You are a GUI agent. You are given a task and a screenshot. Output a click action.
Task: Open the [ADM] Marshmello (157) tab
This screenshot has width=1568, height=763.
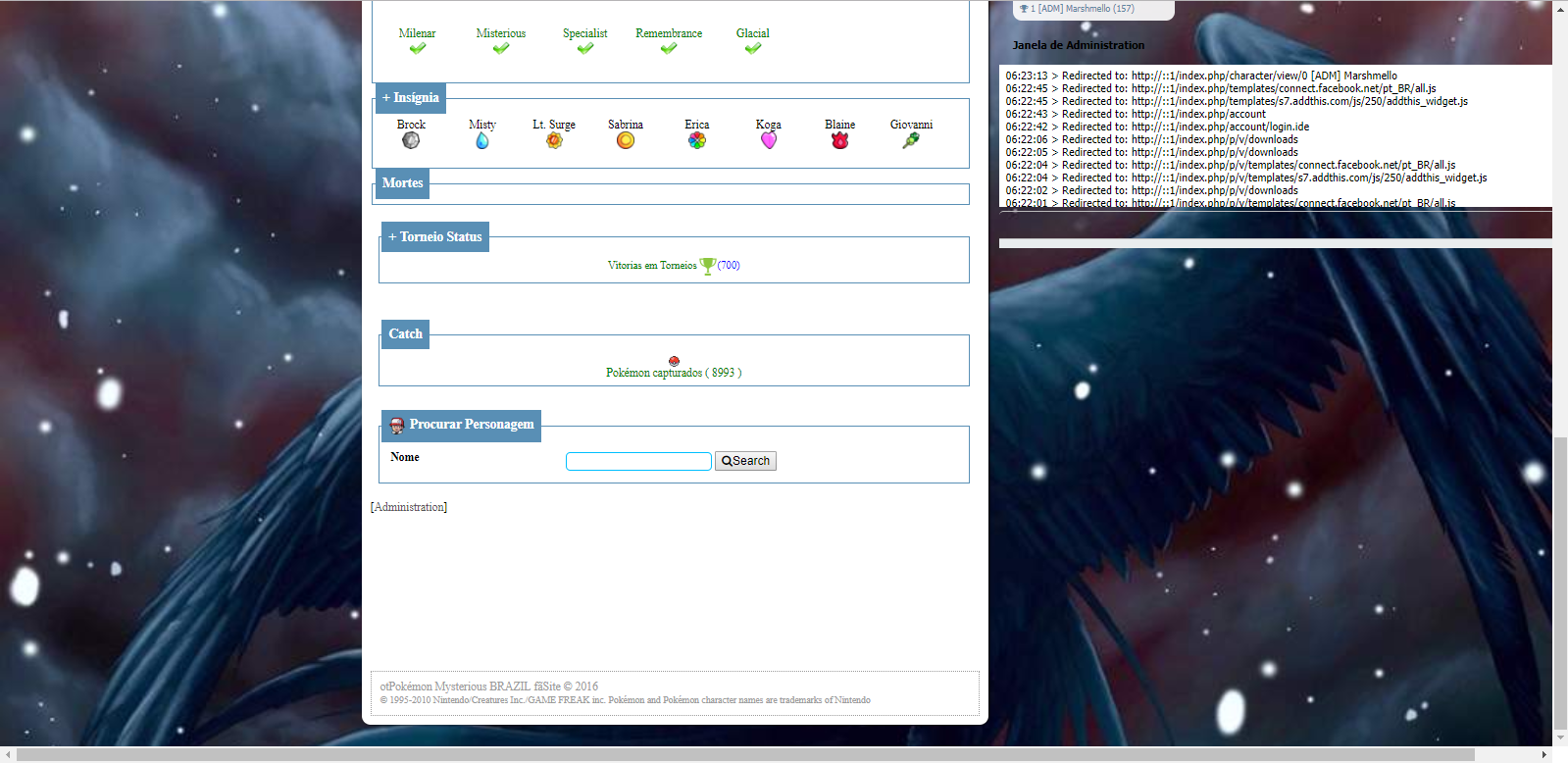pos(1094,9)
